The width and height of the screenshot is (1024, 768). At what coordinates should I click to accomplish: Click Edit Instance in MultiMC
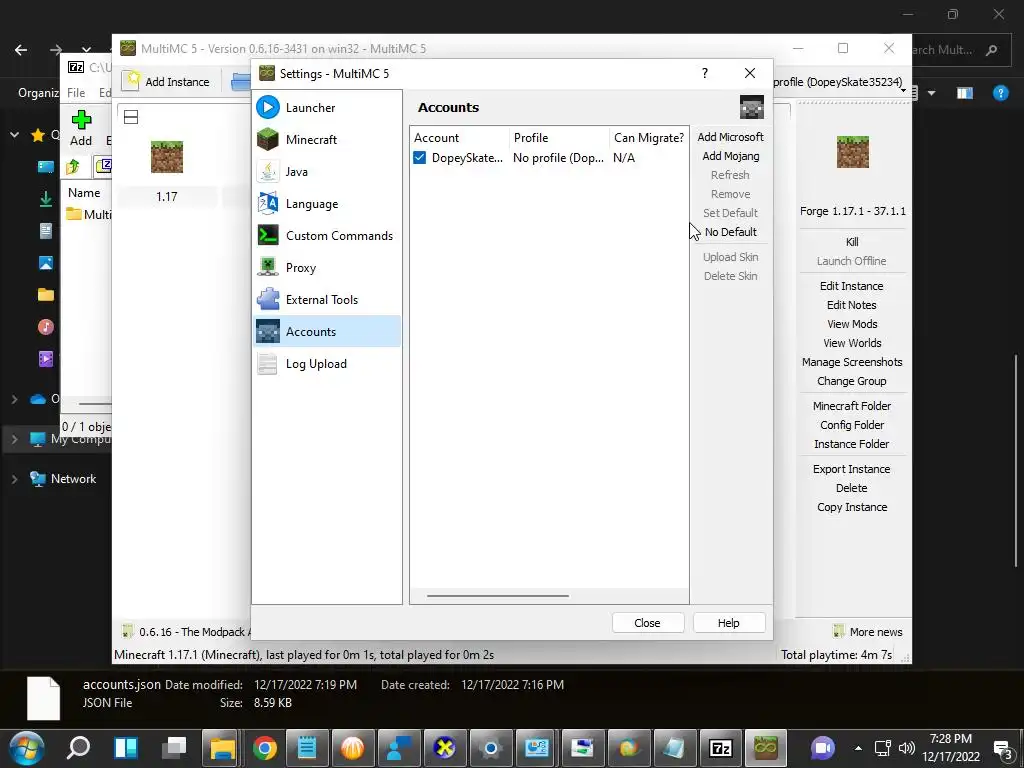click(852, 286)
